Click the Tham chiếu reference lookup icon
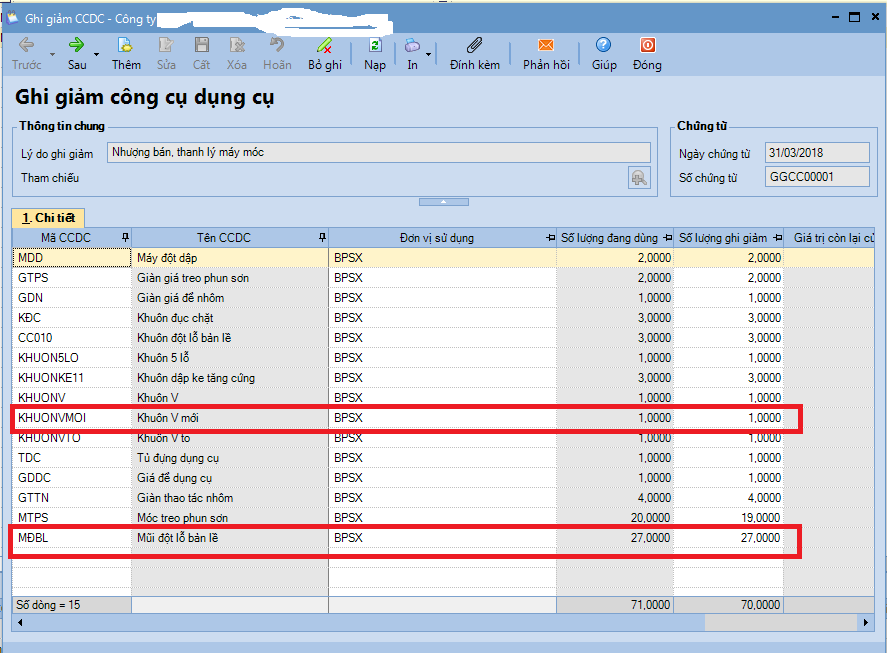The image size is (887, 653). pos(639,178)
